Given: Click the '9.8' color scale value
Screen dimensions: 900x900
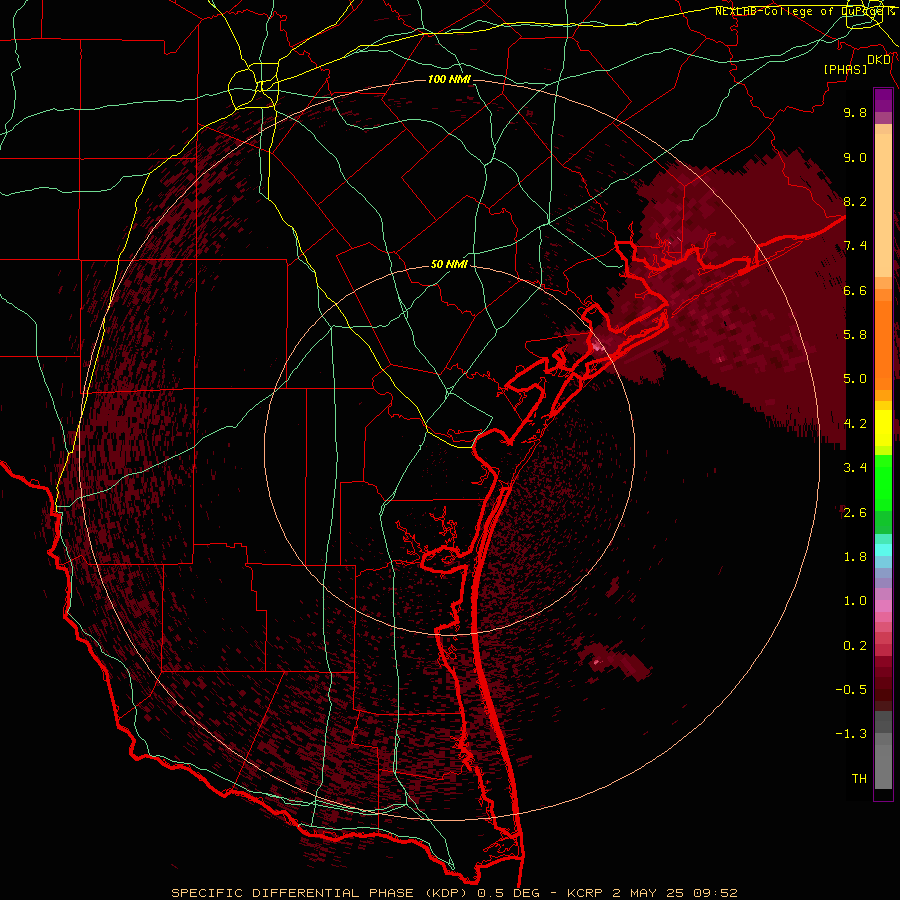Looking at the screenshot, I should click(855, 112).
